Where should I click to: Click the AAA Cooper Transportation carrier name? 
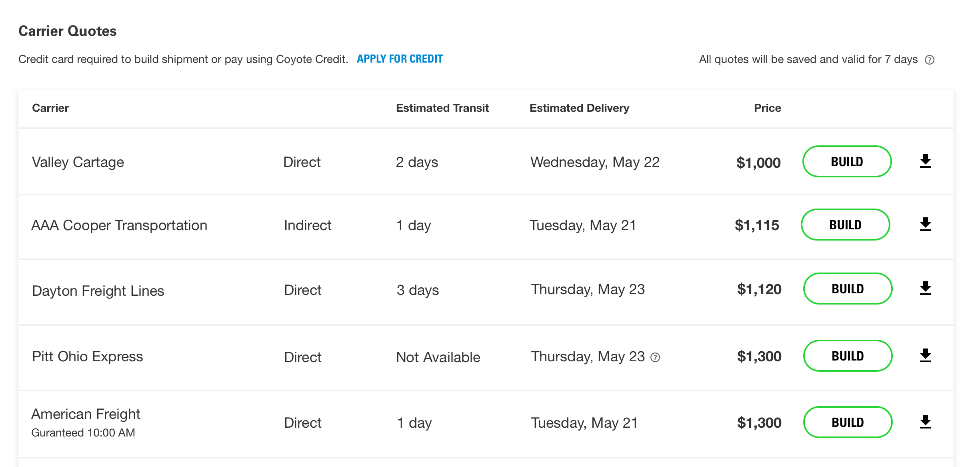click(119, 225)
